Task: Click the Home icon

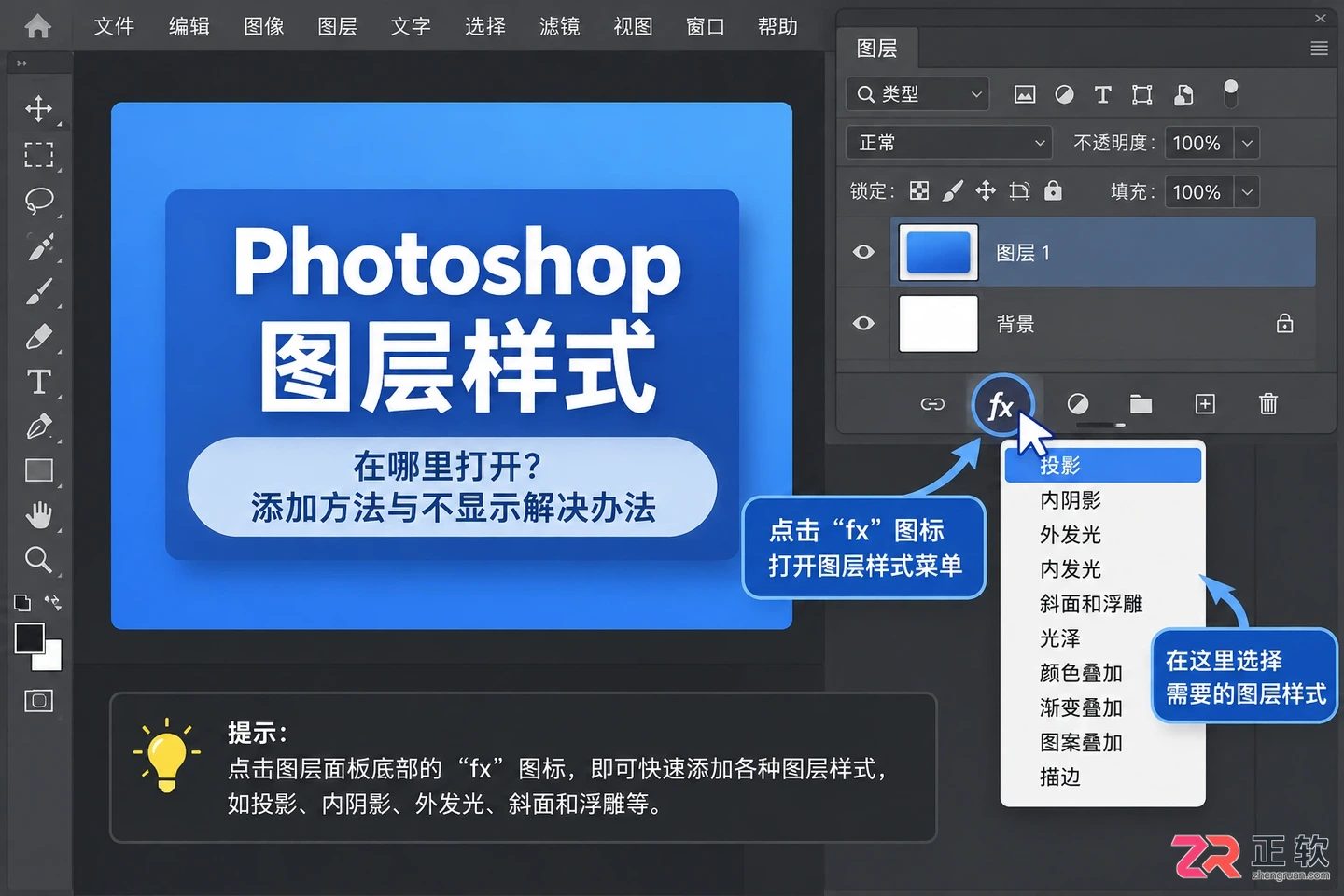Action: click(37, 26)
